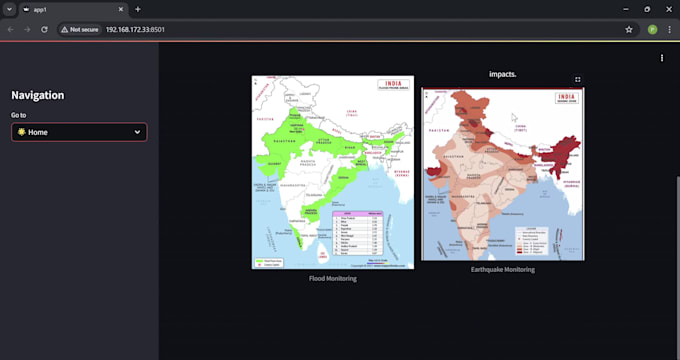
Task: Open the Chrome profile avatar
Action: (x=653, y=29)
